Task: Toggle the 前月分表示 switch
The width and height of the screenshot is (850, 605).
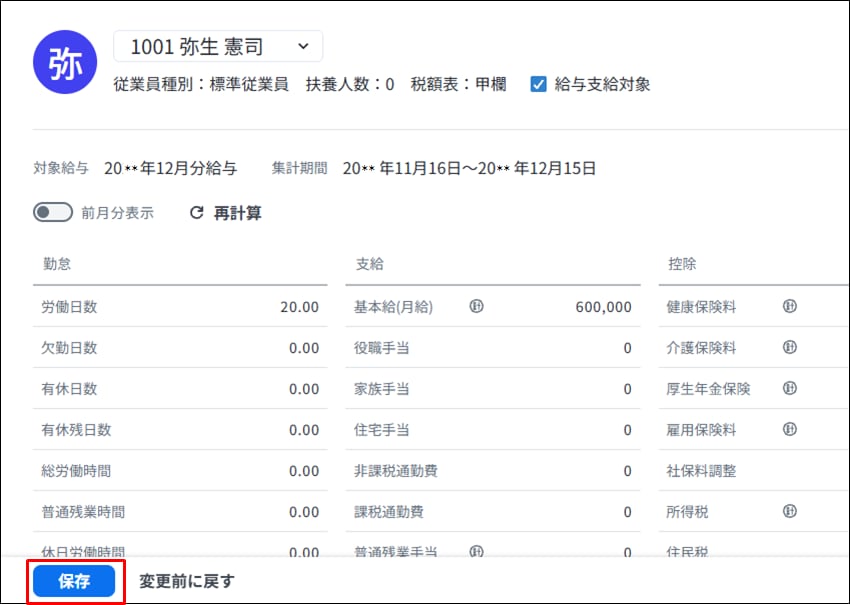Action: (53, 213)
